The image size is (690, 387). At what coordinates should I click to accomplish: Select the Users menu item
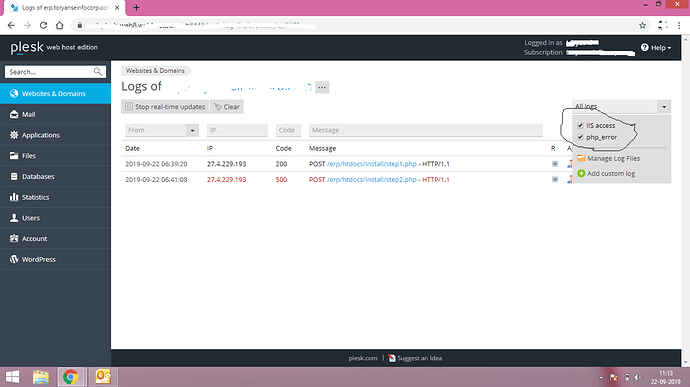click(x=55, y=217)
